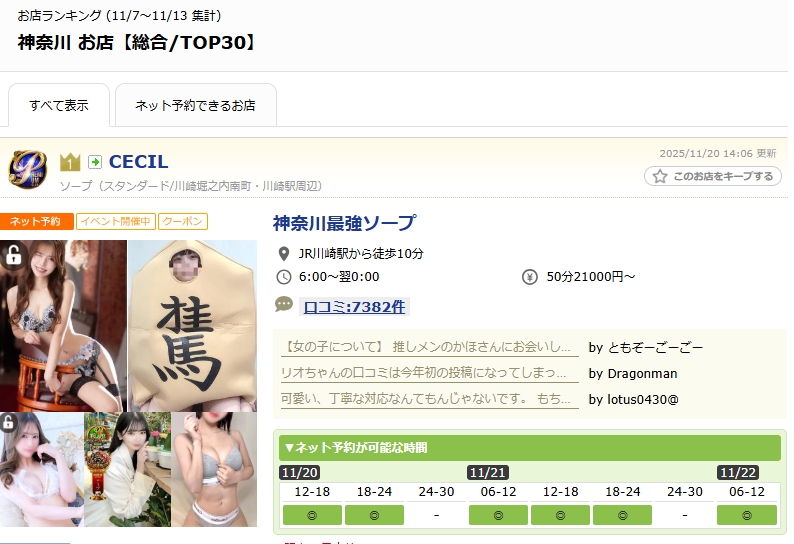Select the 11/21 06-12 reservation slot
The width and height of the screenshot is (794, 544).
[x=498, y=515]
